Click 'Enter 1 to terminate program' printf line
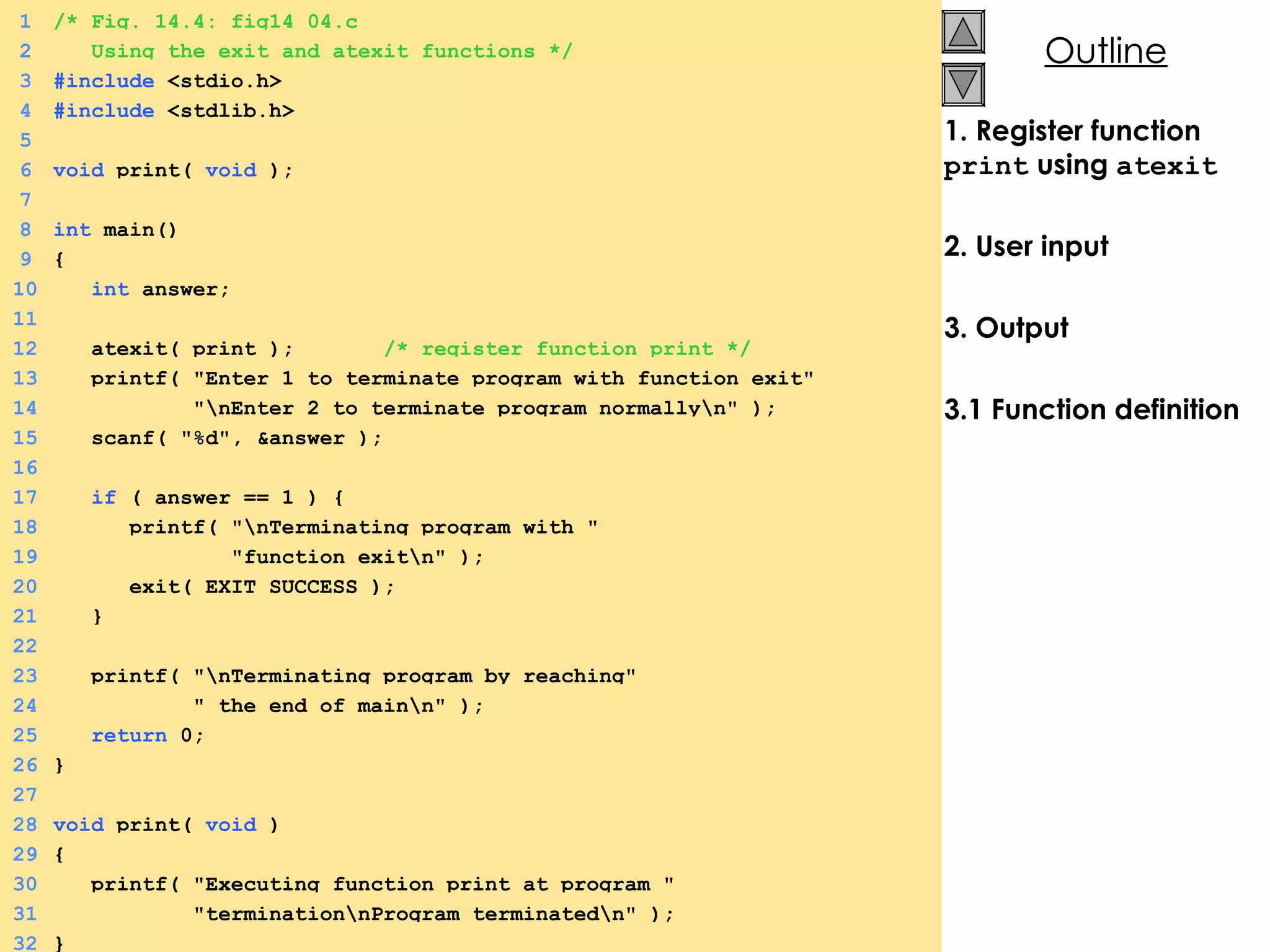This screenshot has width=1270, height=952. tap(452, 379)
